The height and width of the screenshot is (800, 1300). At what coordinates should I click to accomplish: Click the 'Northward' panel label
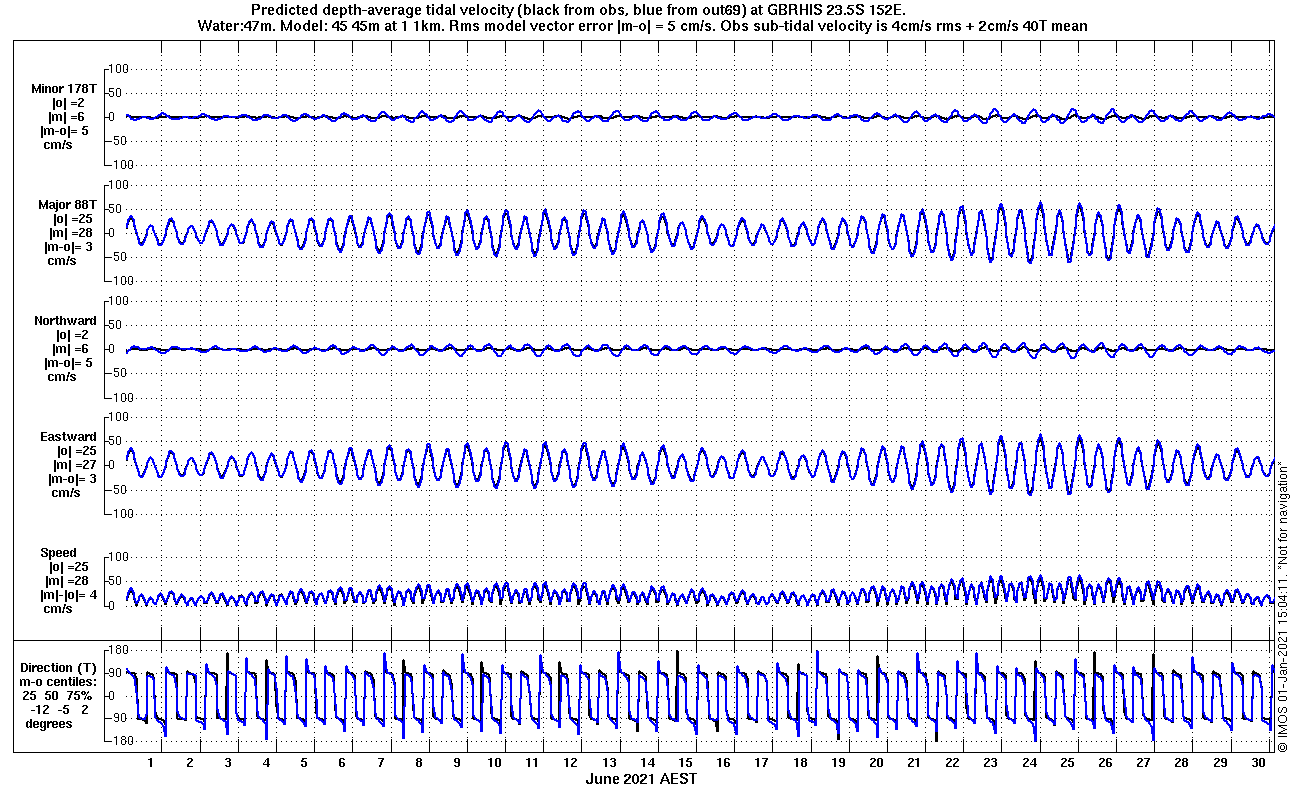click(65, 321)
